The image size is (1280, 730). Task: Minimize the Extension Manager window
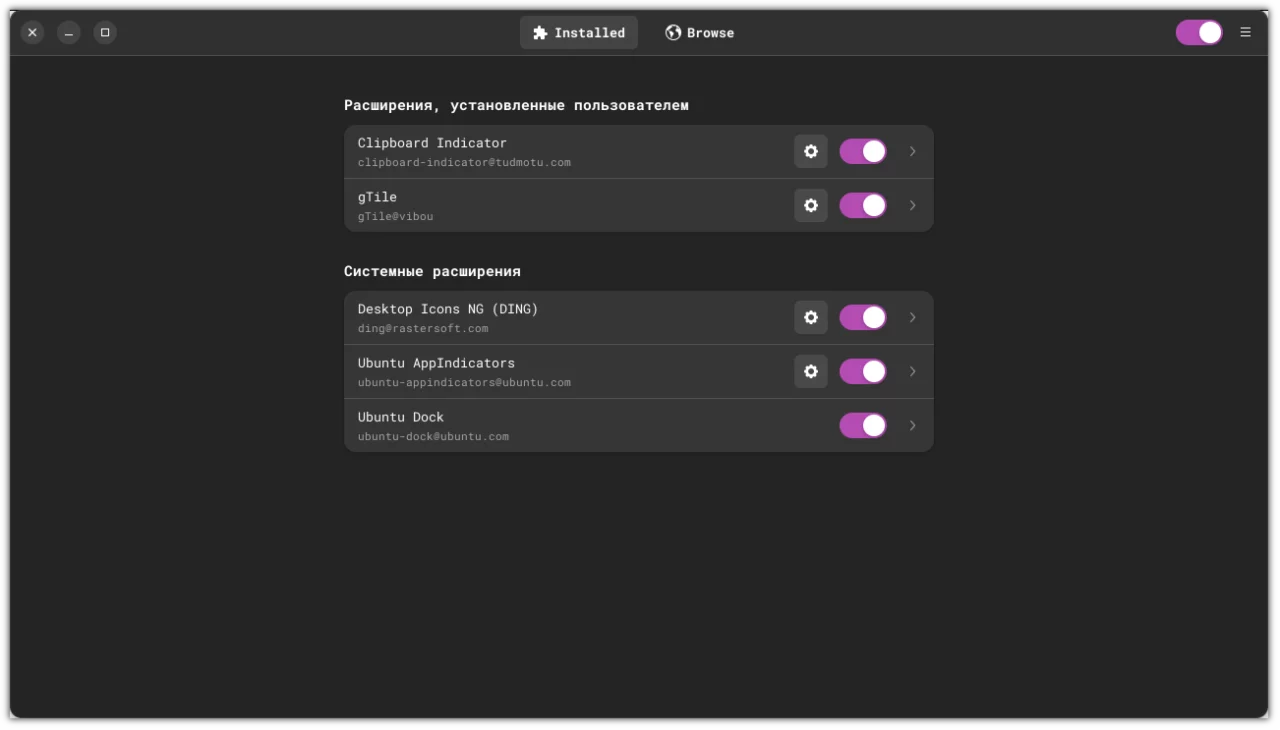[68, 32]
